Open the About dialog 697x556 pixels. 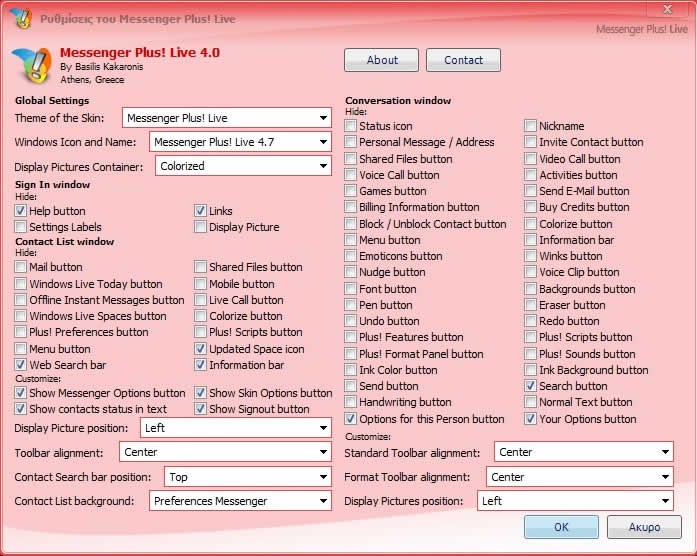click(x=381, y=60)
